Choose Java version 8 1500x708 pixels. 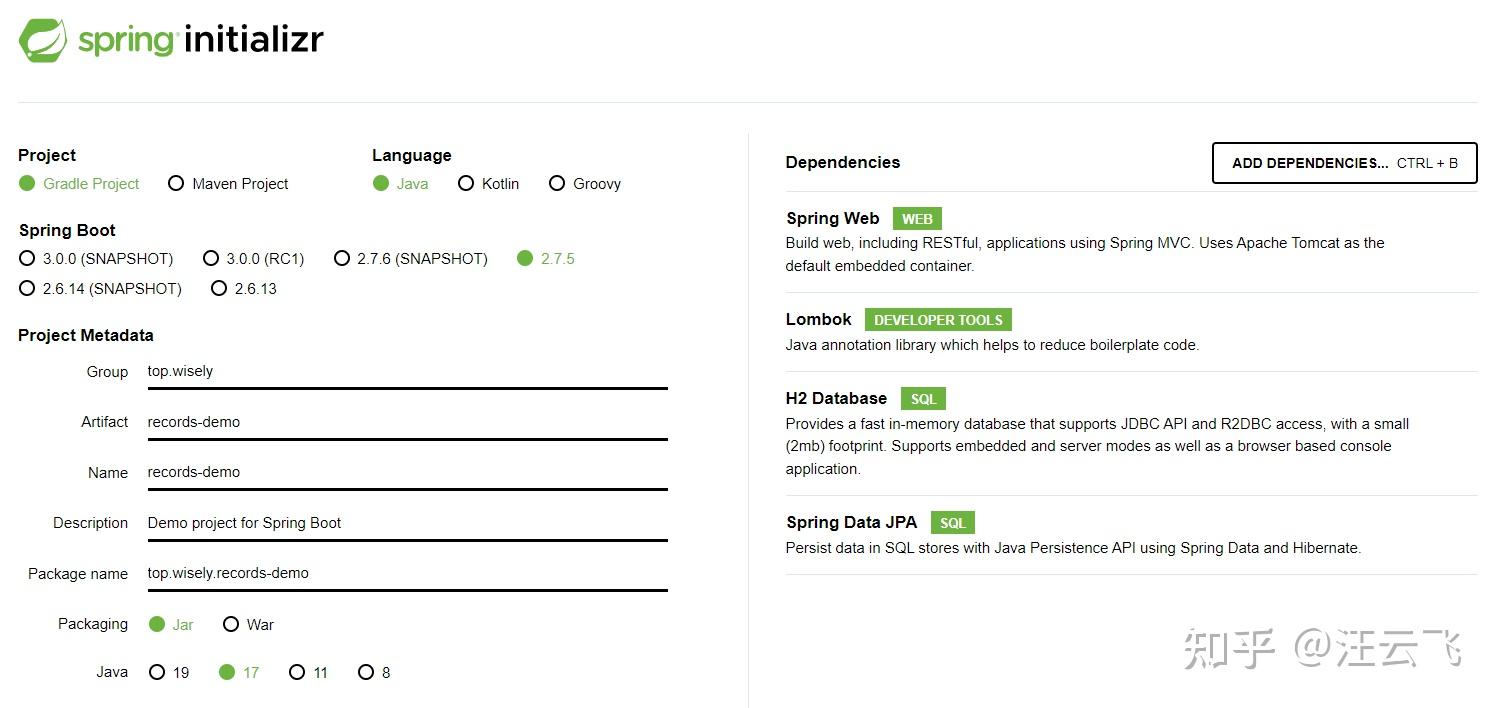pyautogui.click(x=366, y=673)
